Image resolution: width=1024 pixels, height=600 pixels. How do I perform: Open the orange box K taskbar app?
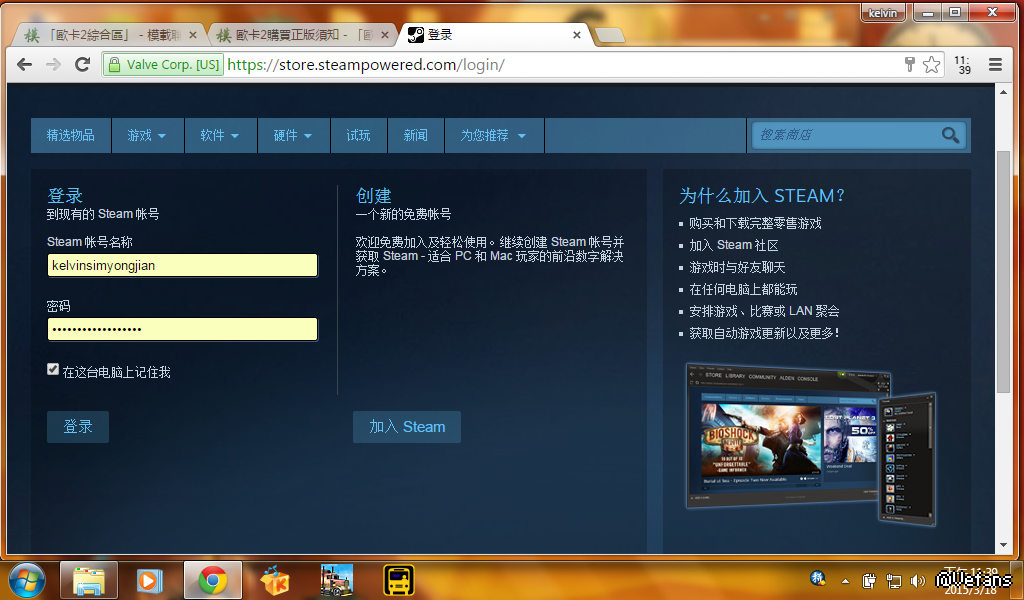tap(275, 580)
